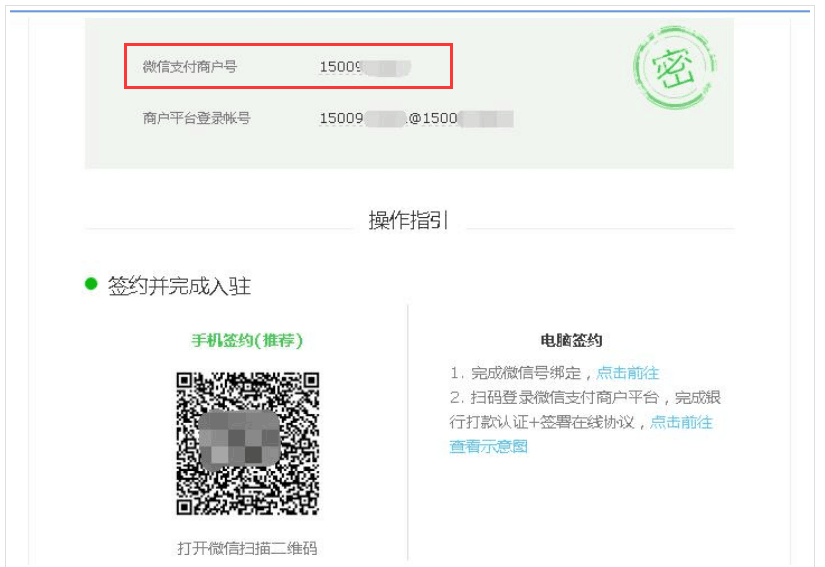This screenshot has width=825, height=567.
Task: Select the 微信支付商户号 number value
Action: tap(365, 67)
